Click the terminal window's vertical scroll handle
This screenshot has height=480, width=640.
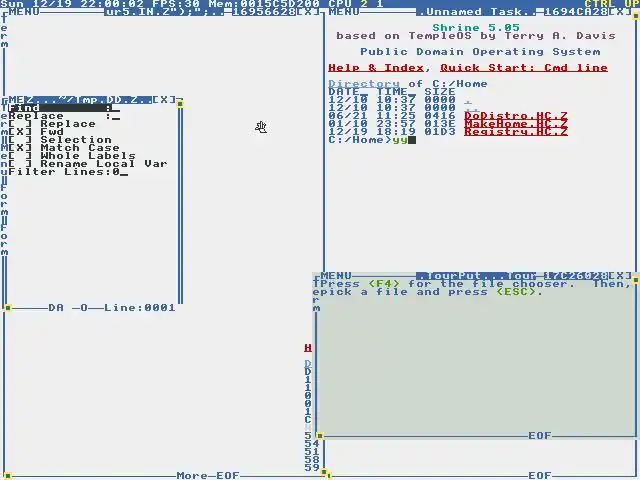click(636, 16)
